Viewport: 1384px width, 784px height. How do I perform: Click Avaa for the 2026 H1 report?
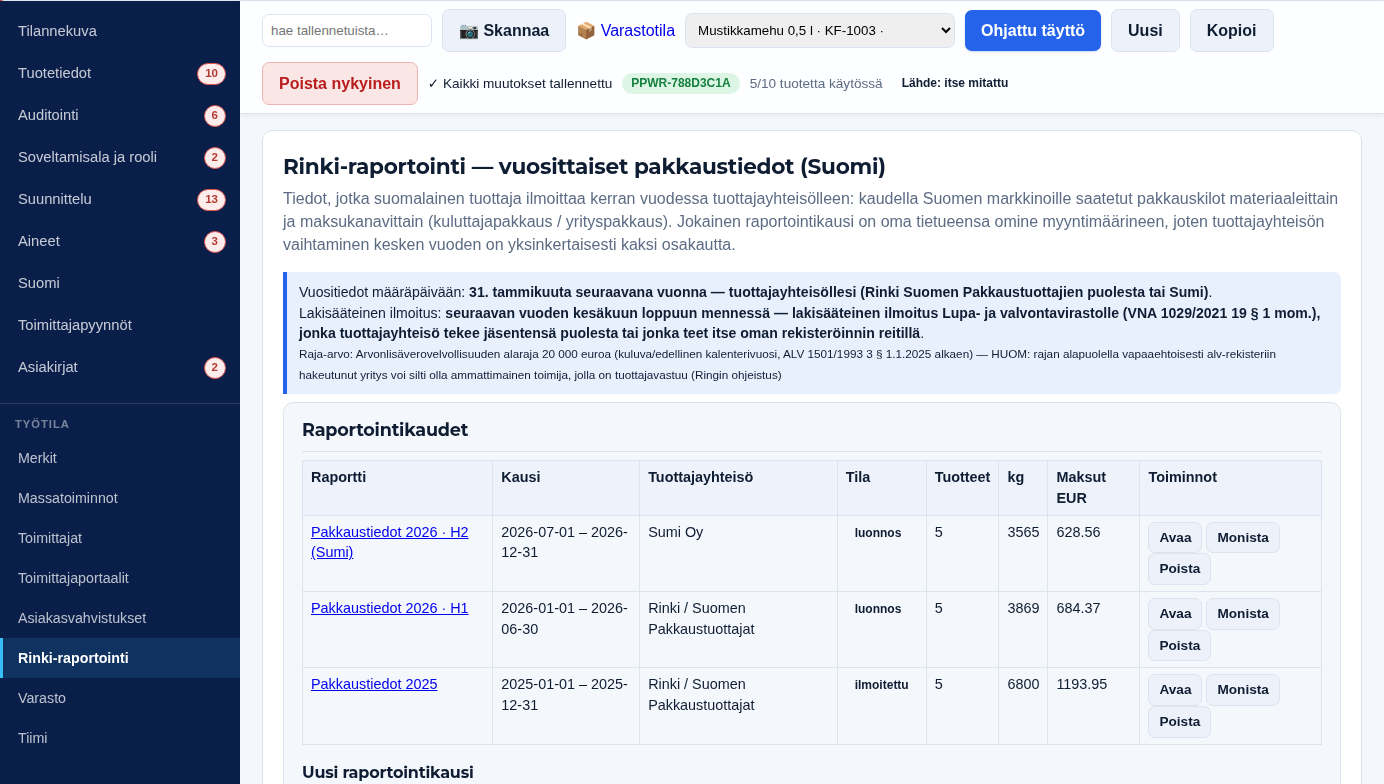coord(1175,613)
